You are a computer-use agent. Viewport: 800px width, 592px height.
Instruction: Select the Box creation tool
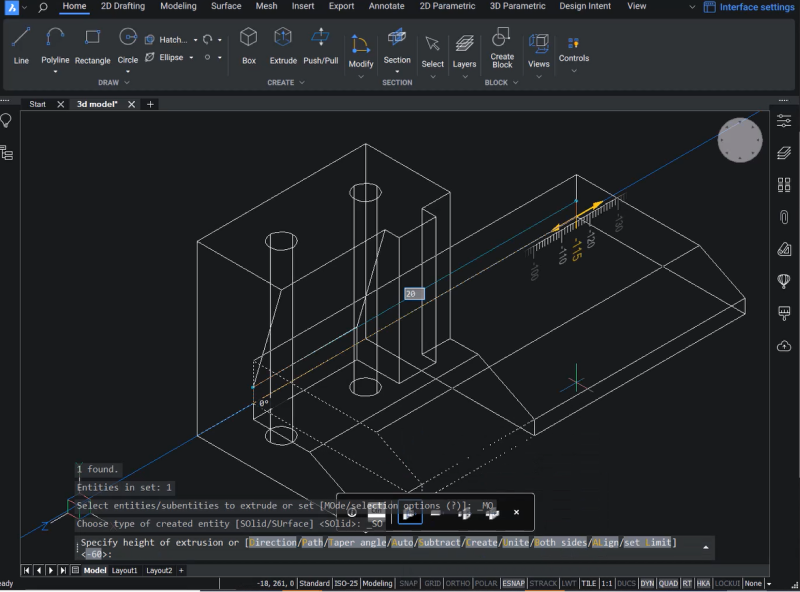tap(248, 45)
